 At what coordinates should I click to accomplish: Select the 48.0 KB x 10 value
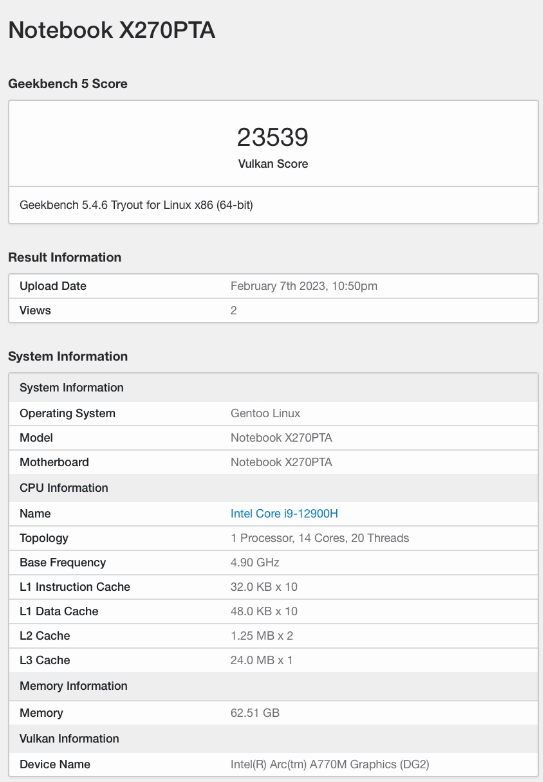click(264, 611)
